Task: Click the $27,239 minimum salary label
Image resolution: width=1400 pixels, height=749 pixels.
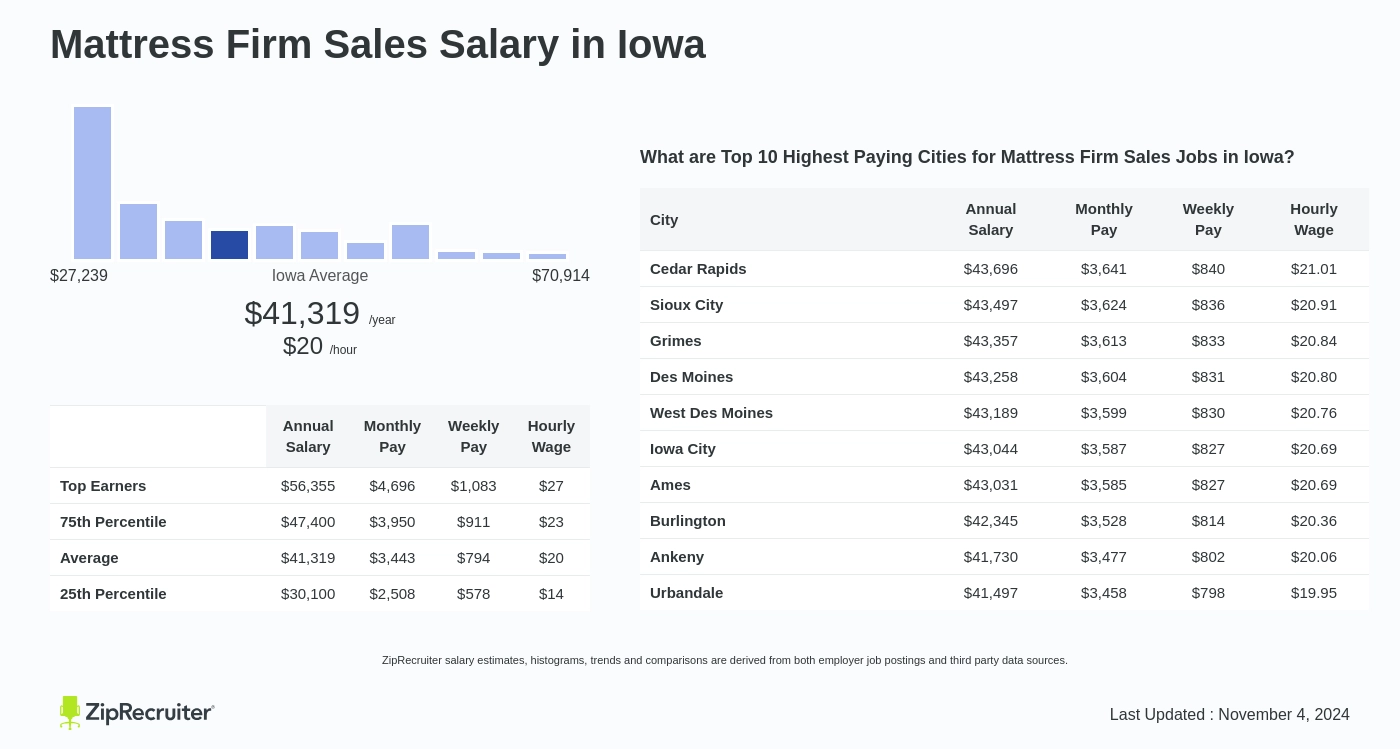Action: [79, 276]
